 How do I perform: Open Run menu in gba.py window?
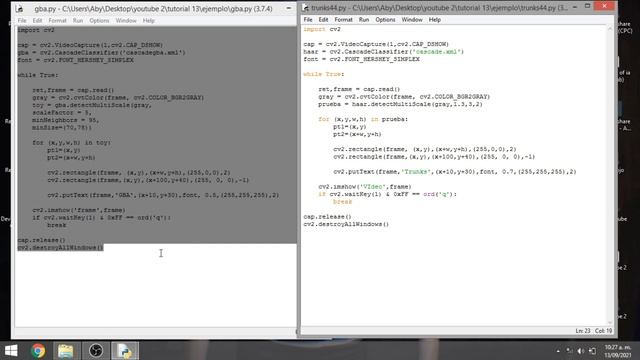click(78, 20)
